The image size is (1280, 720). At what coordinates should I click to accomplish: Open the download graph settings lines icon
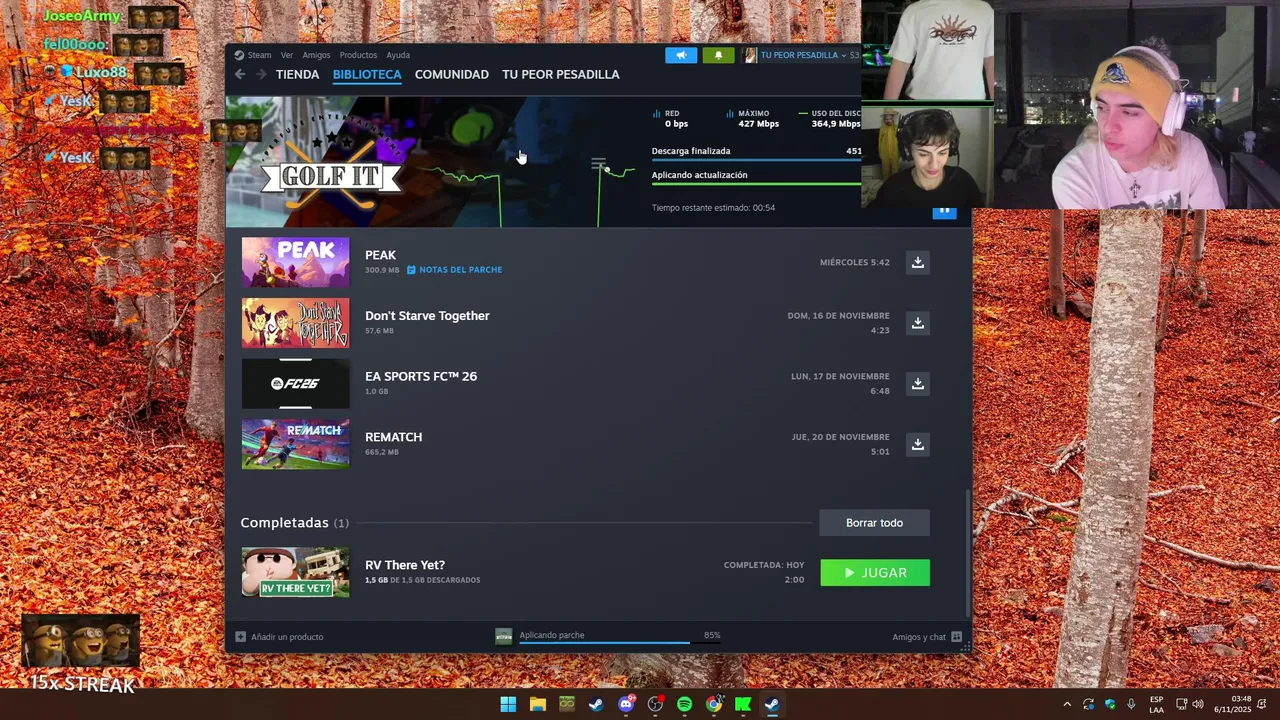tap(598, 163)
